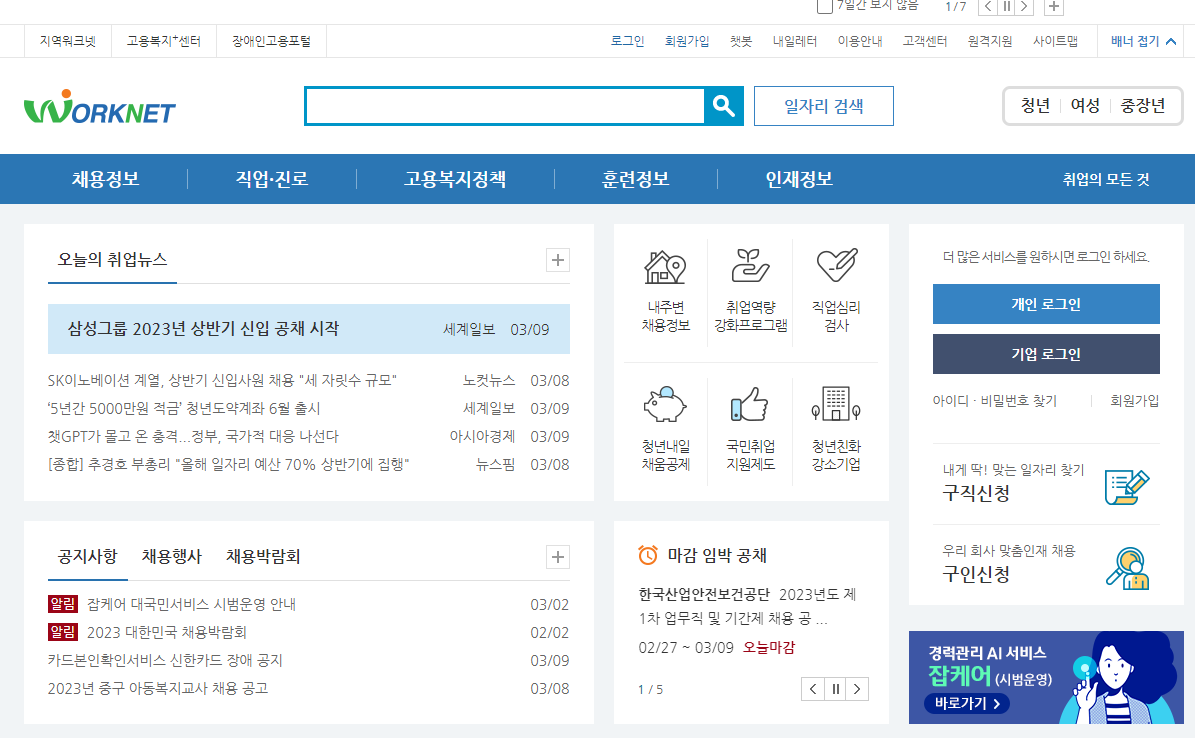
Task: Open 삼성그룹 2023년 상반기 신입 공채 headline
Action: (x=203, y=329)
